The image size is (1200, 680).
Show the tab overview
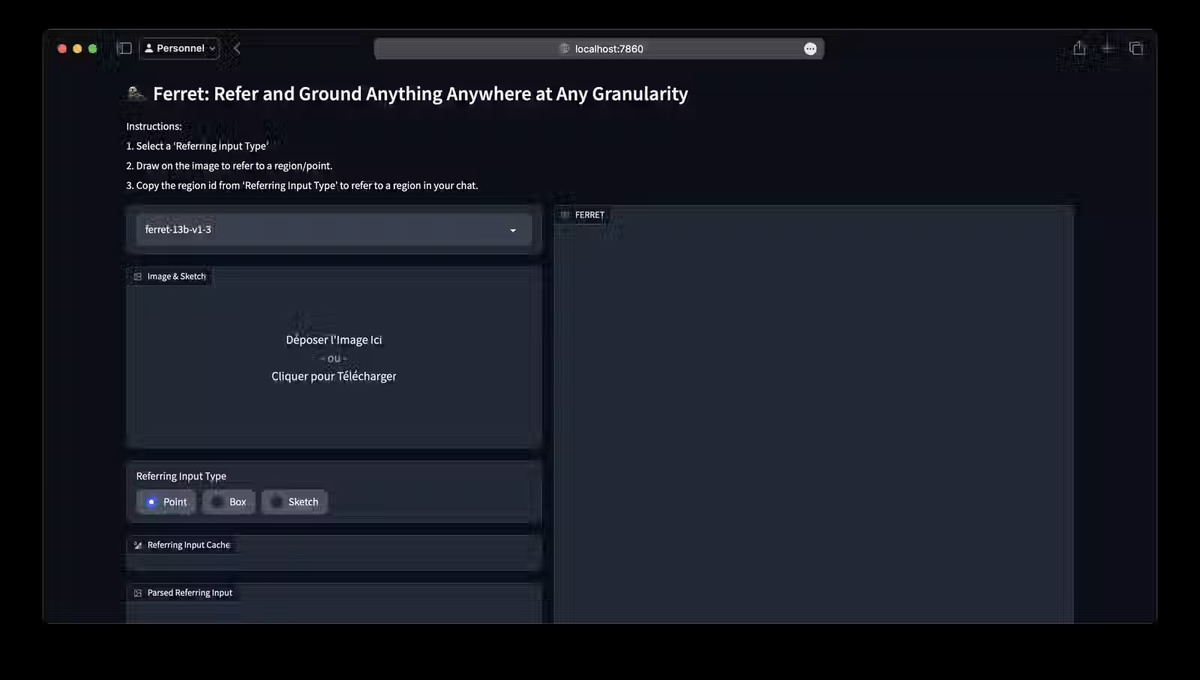[1136, 48]
